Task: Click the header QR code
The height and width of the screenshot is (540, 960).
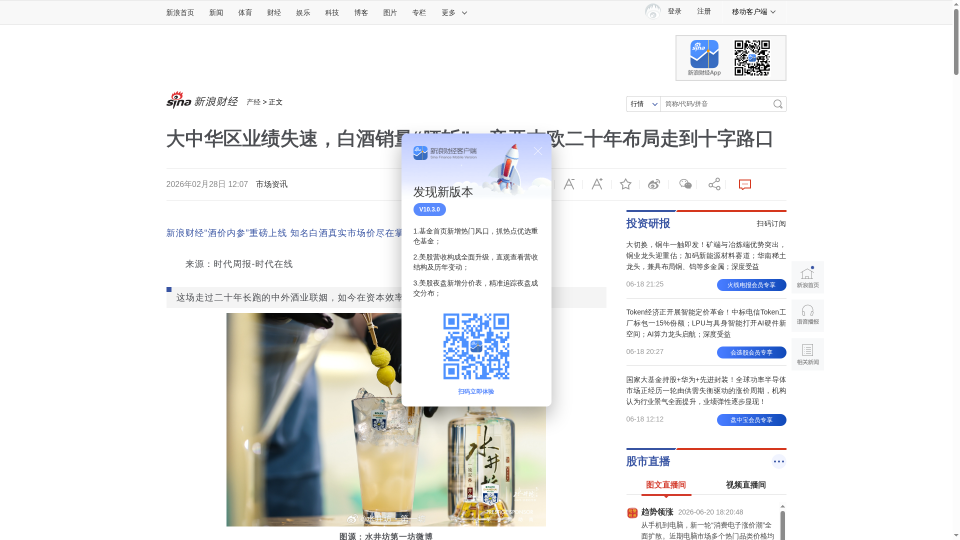Action: click(x=752, y=58)
